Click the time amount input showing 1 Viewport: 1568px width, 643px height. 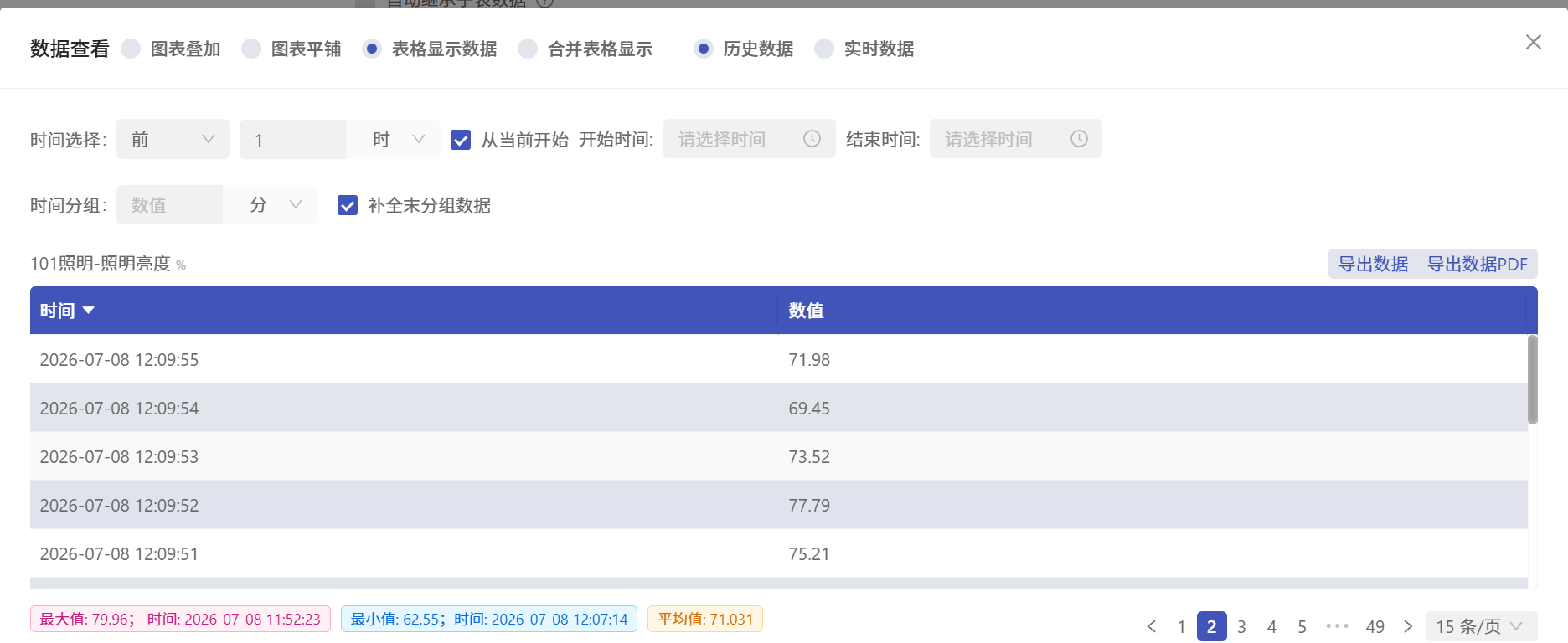pyautogui.click(x=292, y=139)
